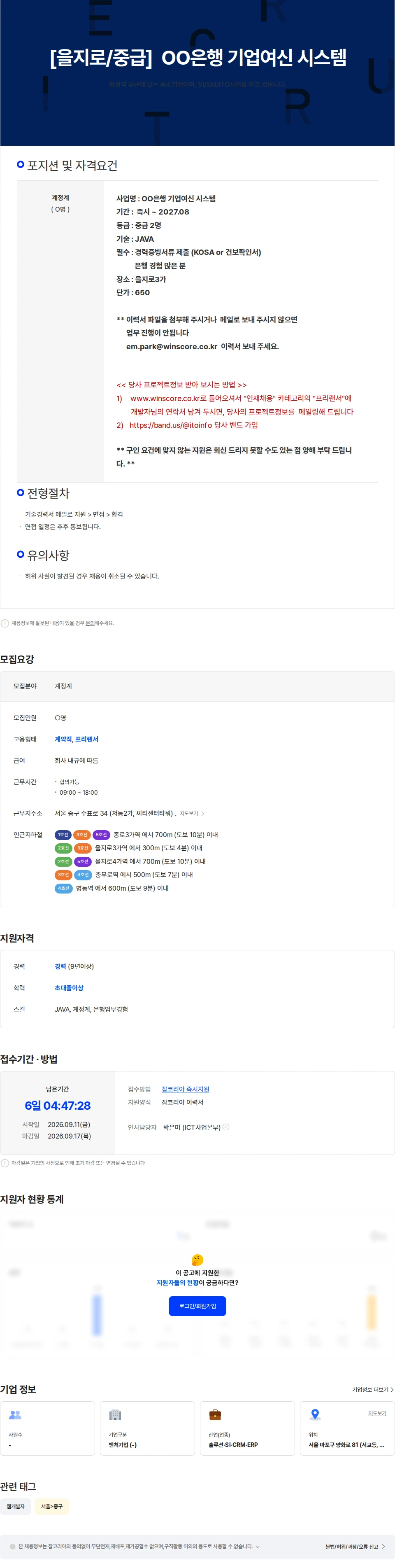Viewport: 395px width, 1568px height.
Task: Click arrow next to 불법/허위/과장/오류 신고
Action: point(383,1547)
